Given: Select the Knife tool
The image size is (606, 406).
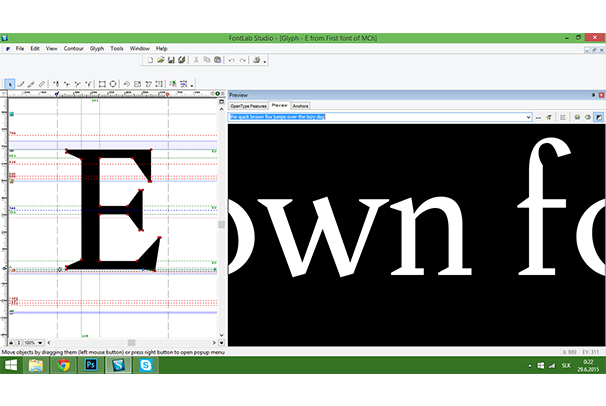Looking at the screenshot, I should [42, 84].
